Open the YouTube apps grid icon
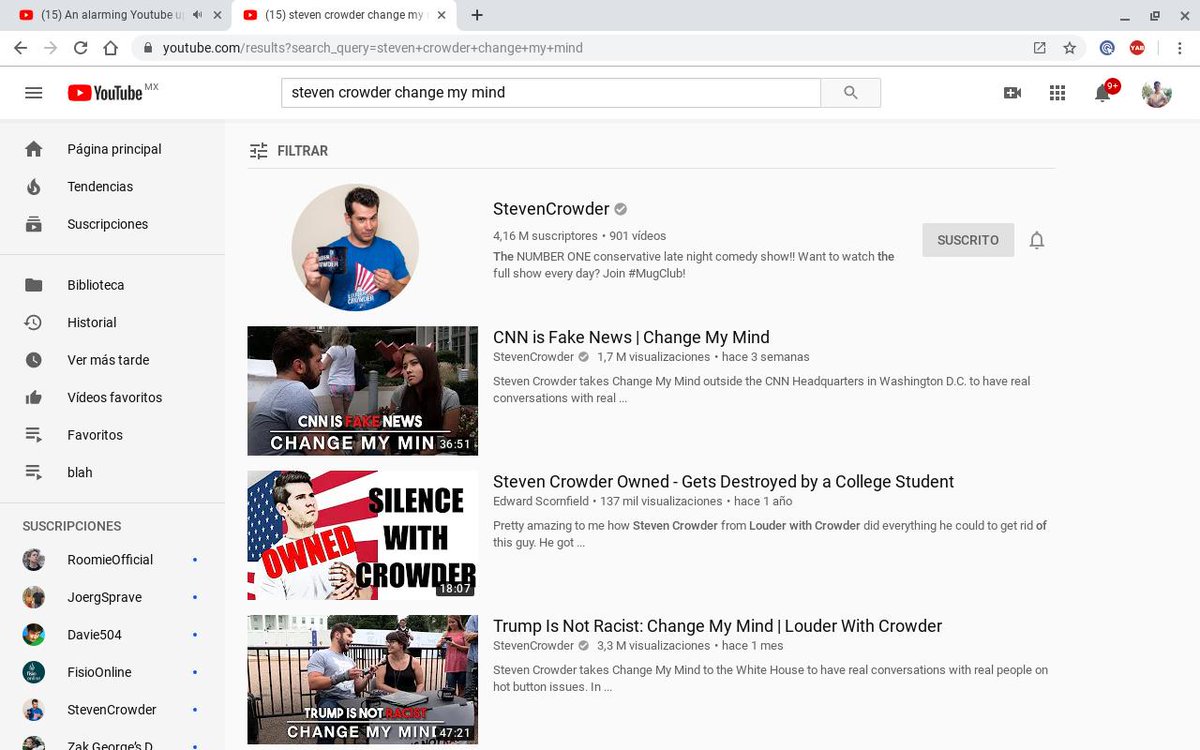1200x750 pixels. (1057, 93)
